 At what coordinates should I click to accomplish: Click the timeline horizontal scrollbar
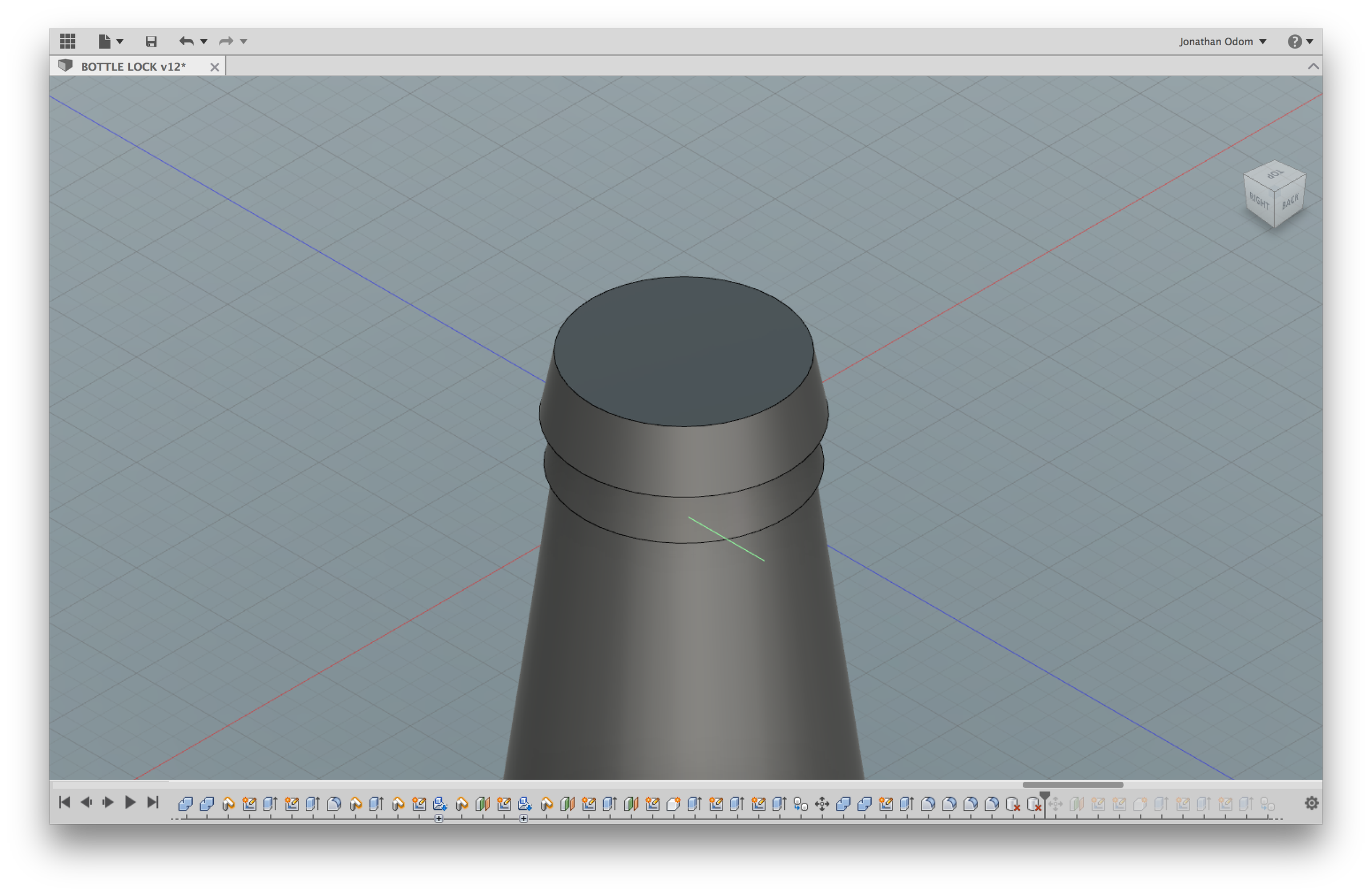[x=1072, y=785]
